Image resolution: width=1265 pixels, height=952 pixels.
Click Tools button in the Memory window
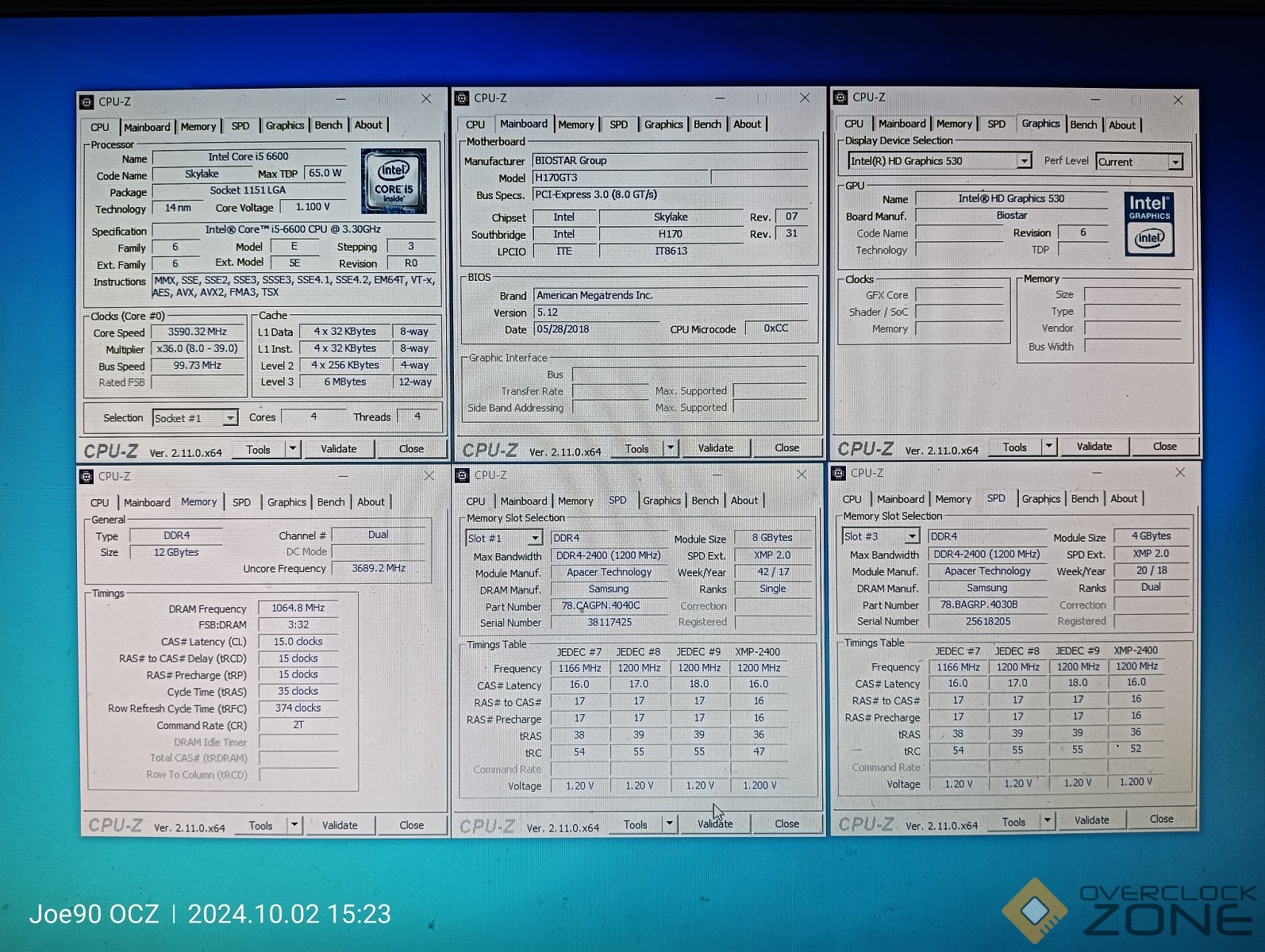[x=260, y=825]
